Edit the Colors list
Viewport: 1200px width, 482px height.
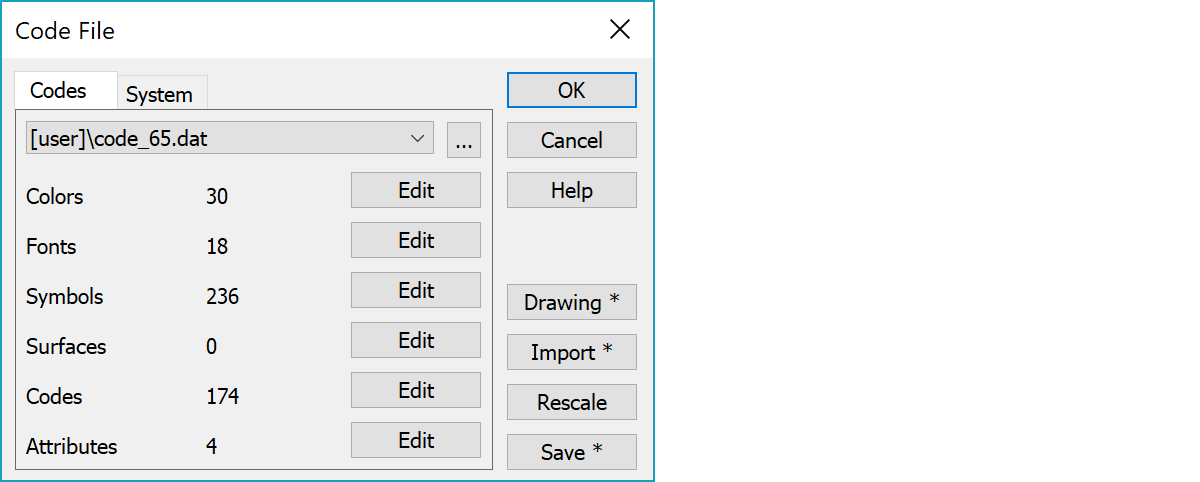coord(415,190)
